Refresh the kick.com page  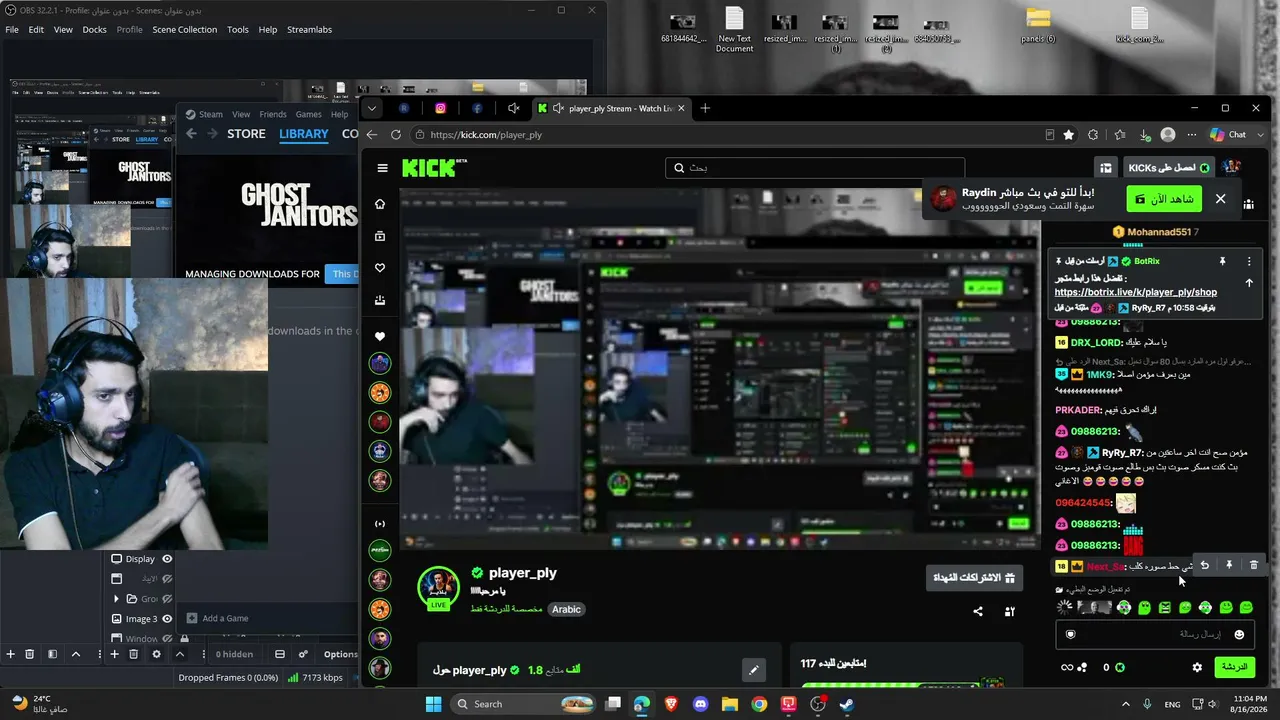(396, 134)
